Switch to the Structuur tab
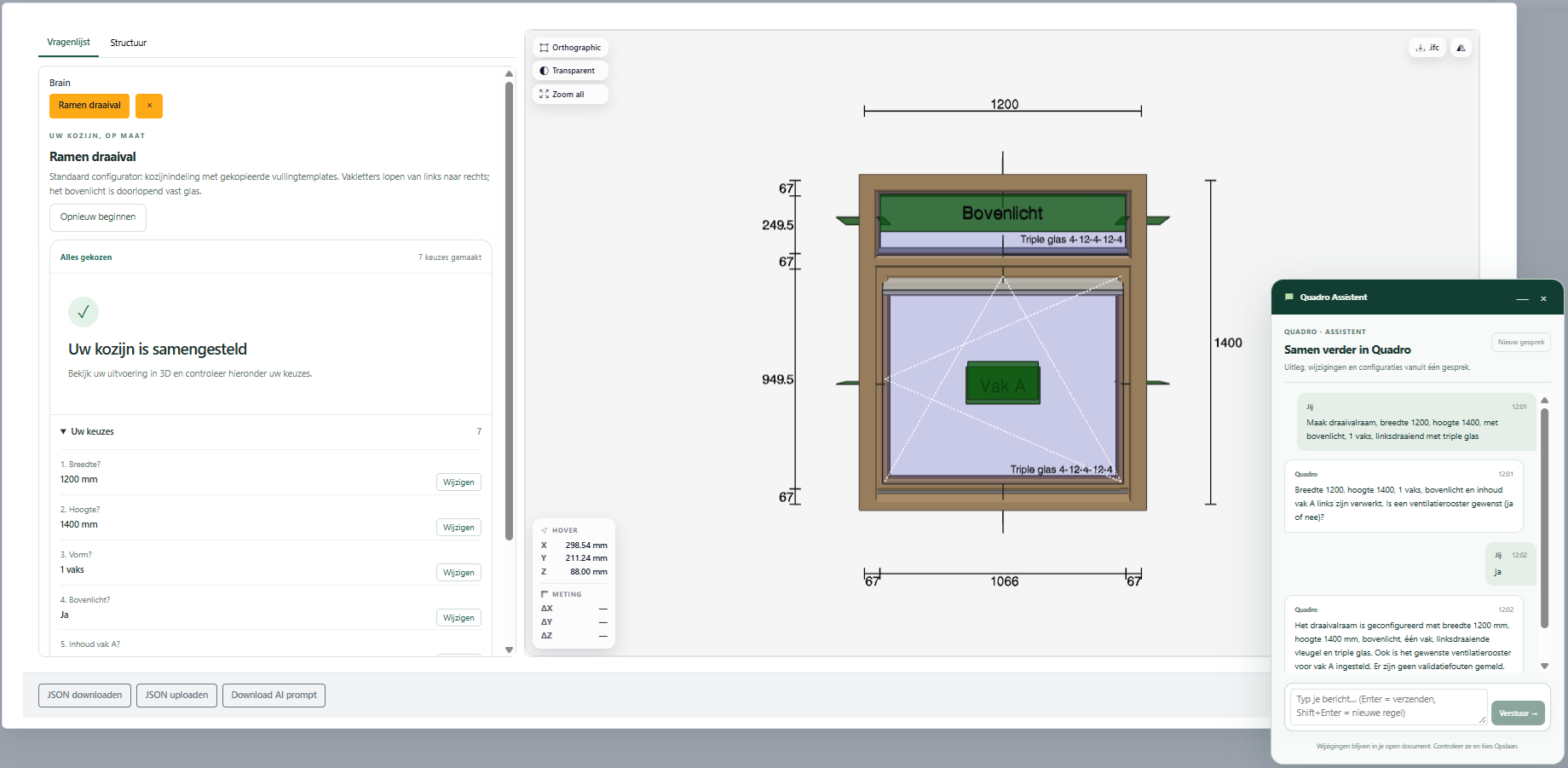 128,43
